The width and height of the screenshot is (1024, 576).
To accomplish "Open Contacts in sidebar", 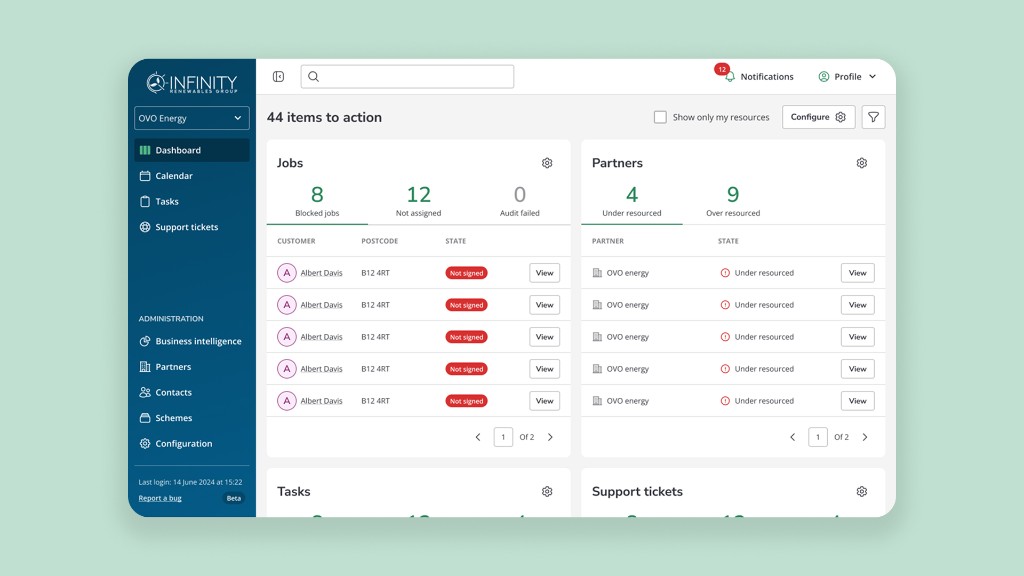I will click(191, 392).
